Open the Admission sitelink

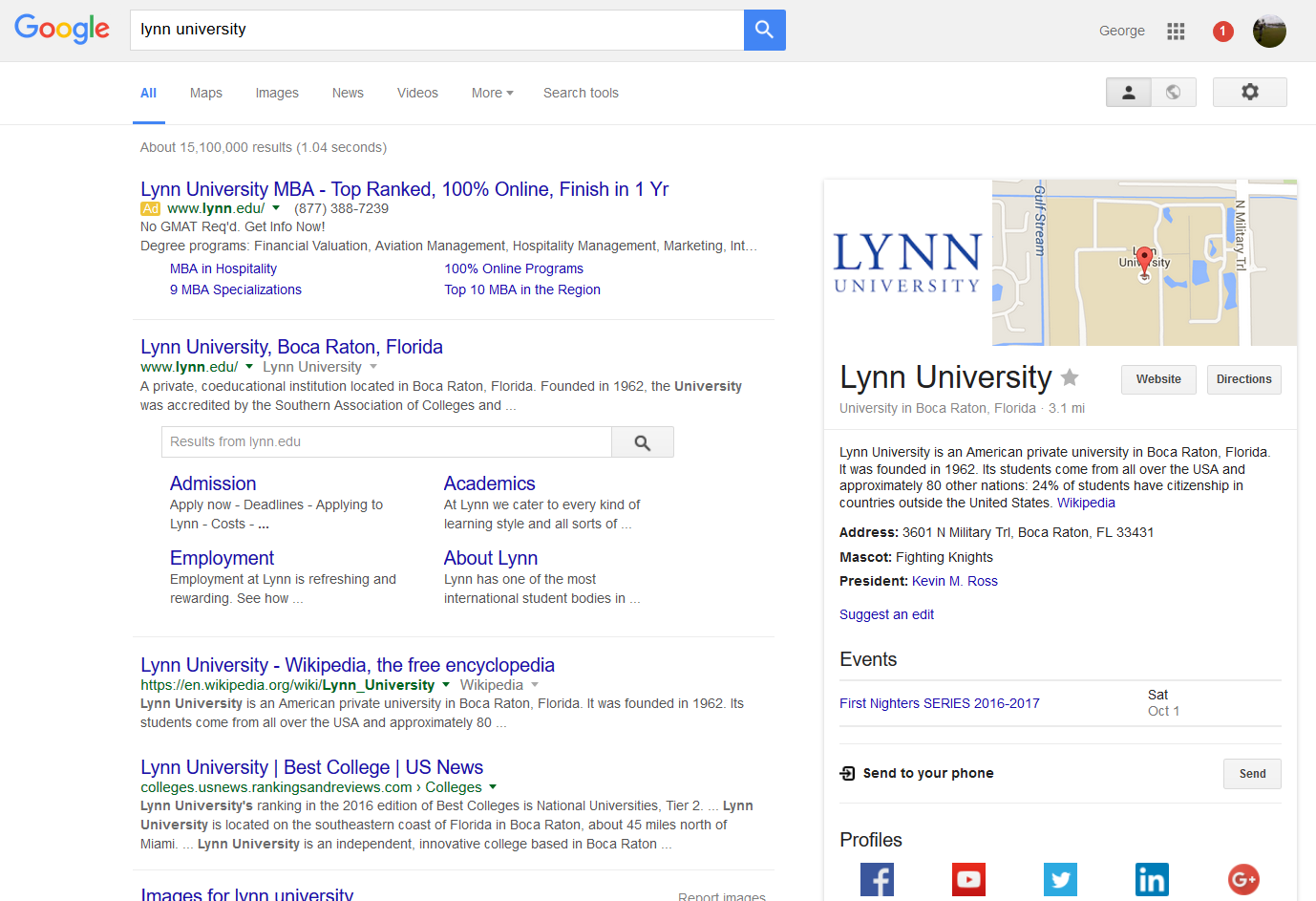coord(213,483)
